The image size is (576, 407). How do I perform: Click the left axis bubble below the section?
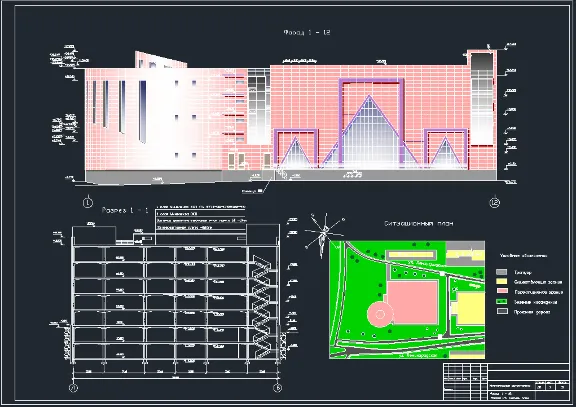click(73, 388)
